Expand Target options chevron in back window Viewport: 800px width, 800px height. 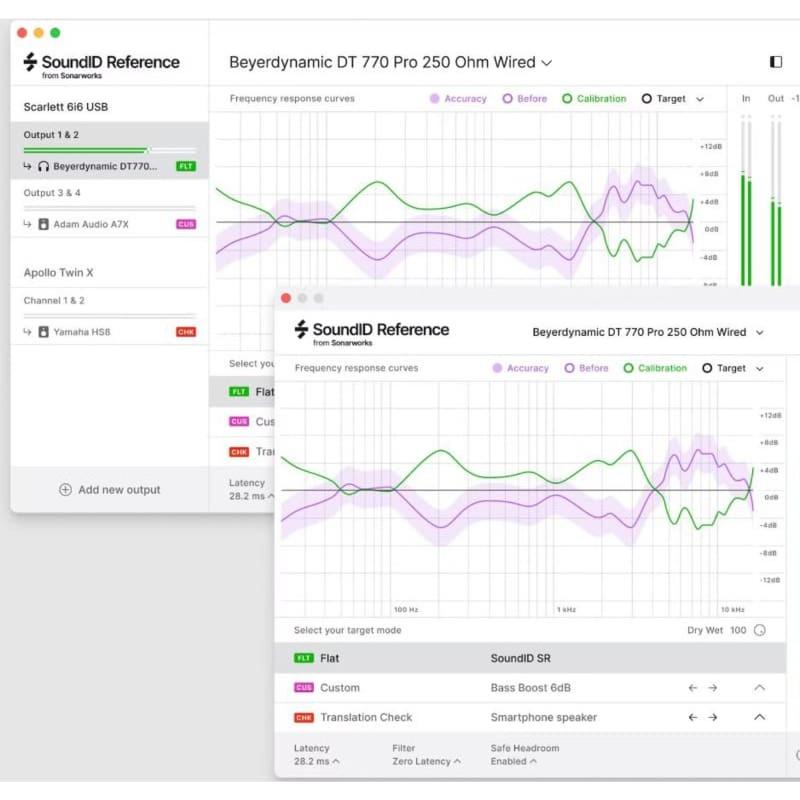click(700, 99)
